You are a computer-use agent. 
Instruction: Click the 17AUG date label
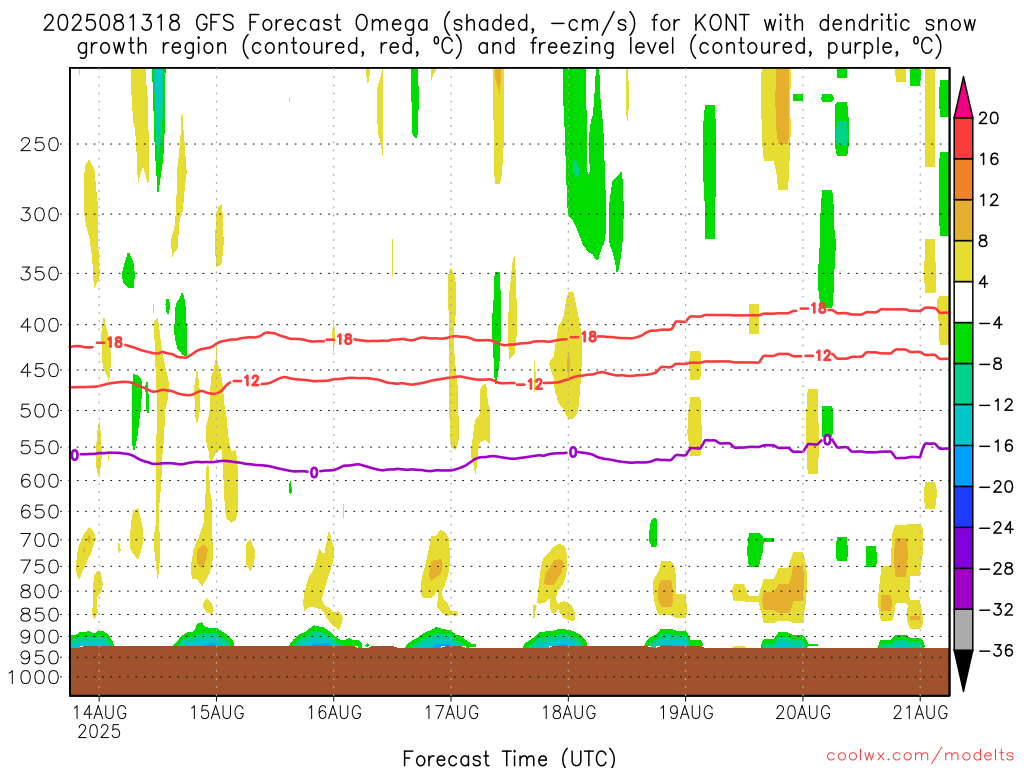tap(451, 712)
